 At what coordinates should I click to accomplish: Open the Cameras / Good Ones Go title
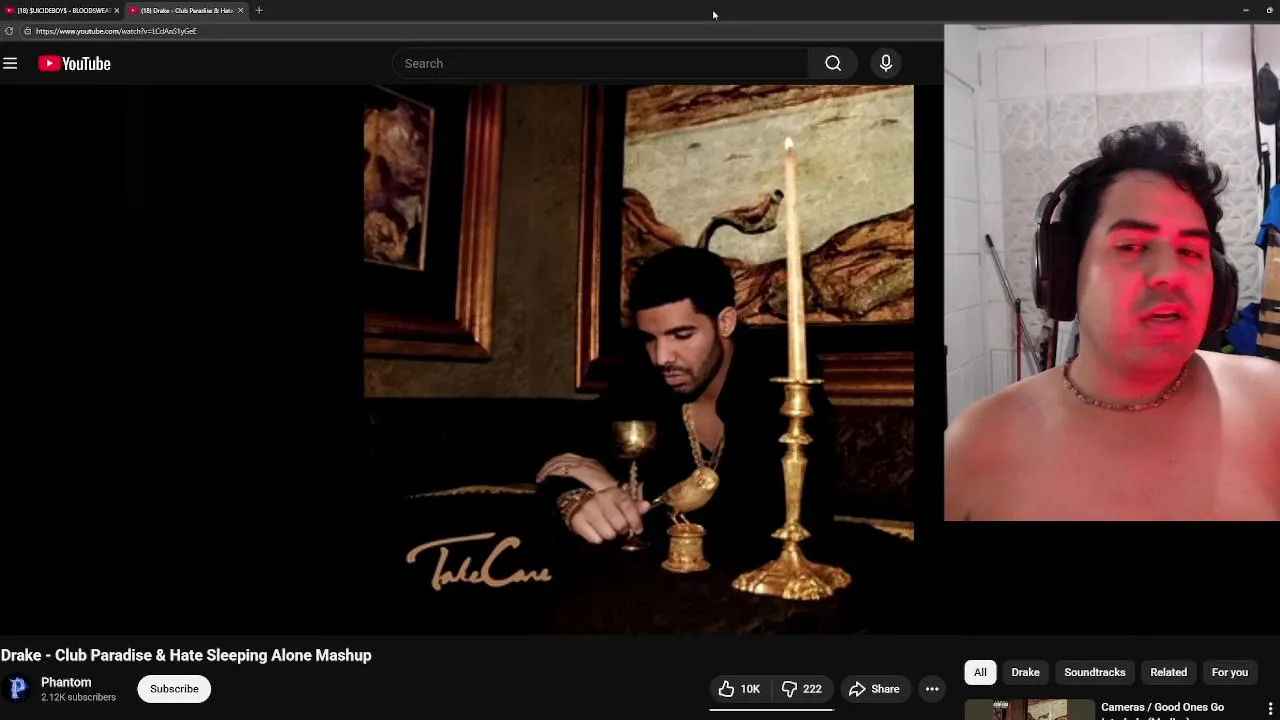[x=1162, y=707]
